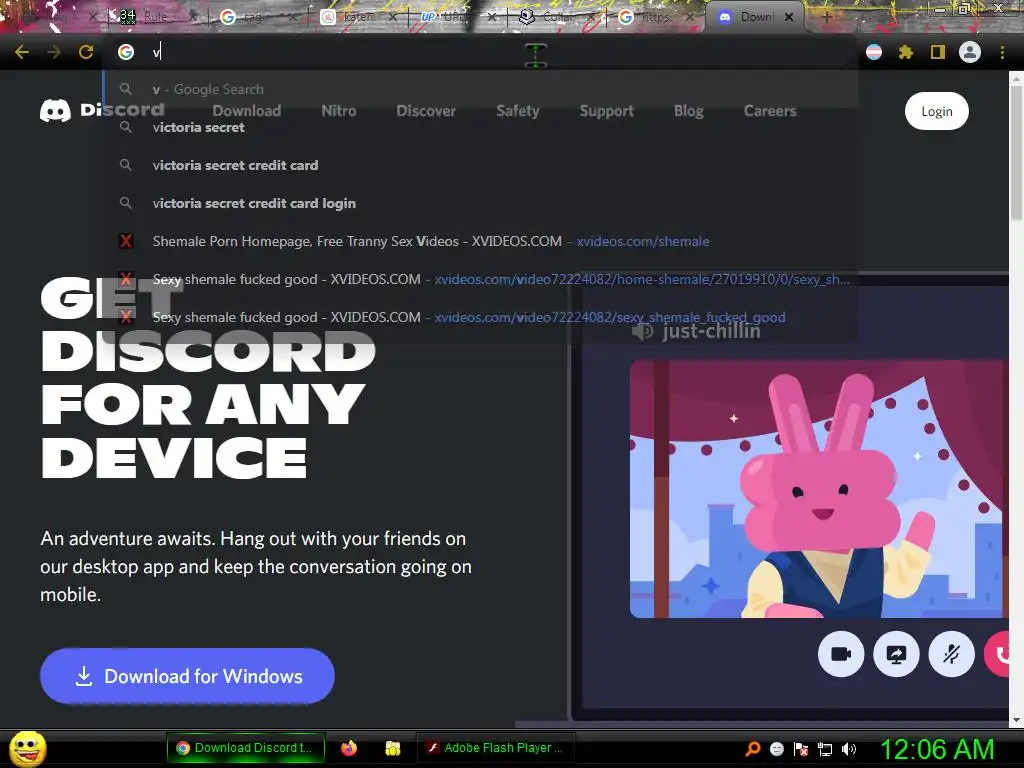The image size is (1024, 768).
Task: Click the Google icon in the address bar
Action: click(x=126, y=52)
